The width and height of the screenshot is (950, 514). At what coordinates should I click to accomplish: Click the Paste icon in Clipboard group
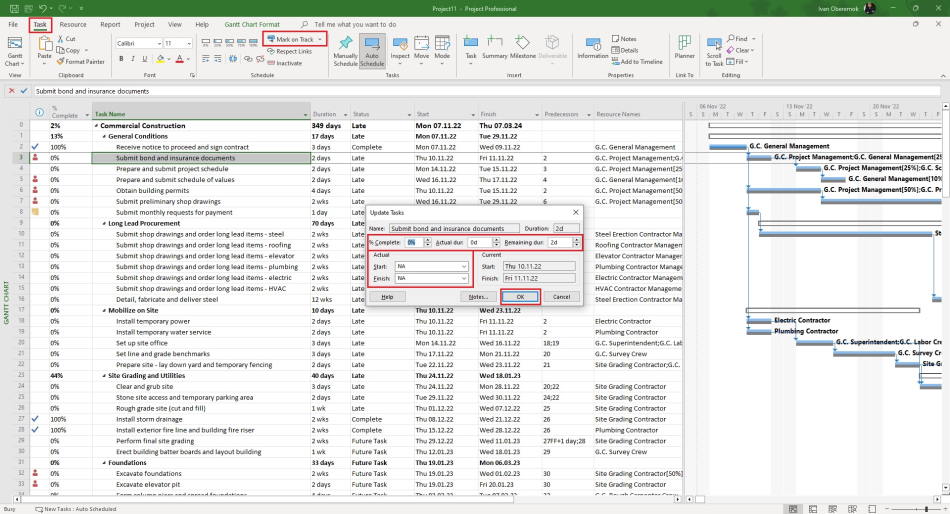pos(45,47)
